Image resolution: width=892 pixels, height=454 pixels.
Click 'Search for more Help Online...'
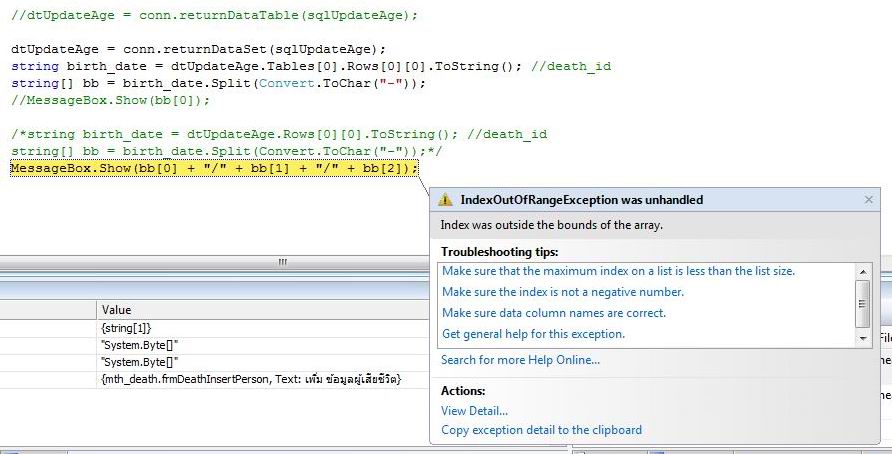[x=520, y=360]
